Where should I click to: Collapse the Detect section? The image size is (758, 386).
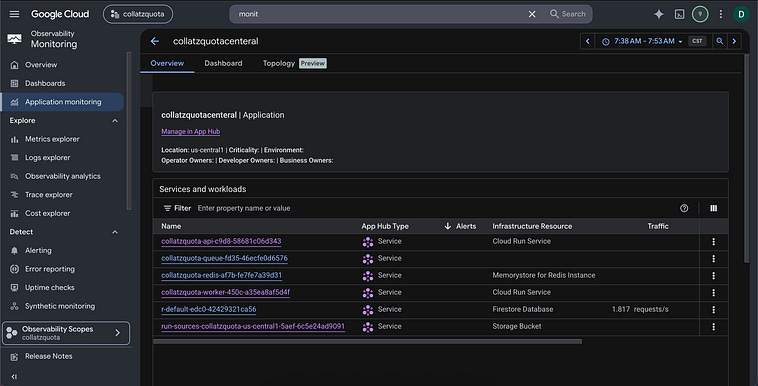115,232
